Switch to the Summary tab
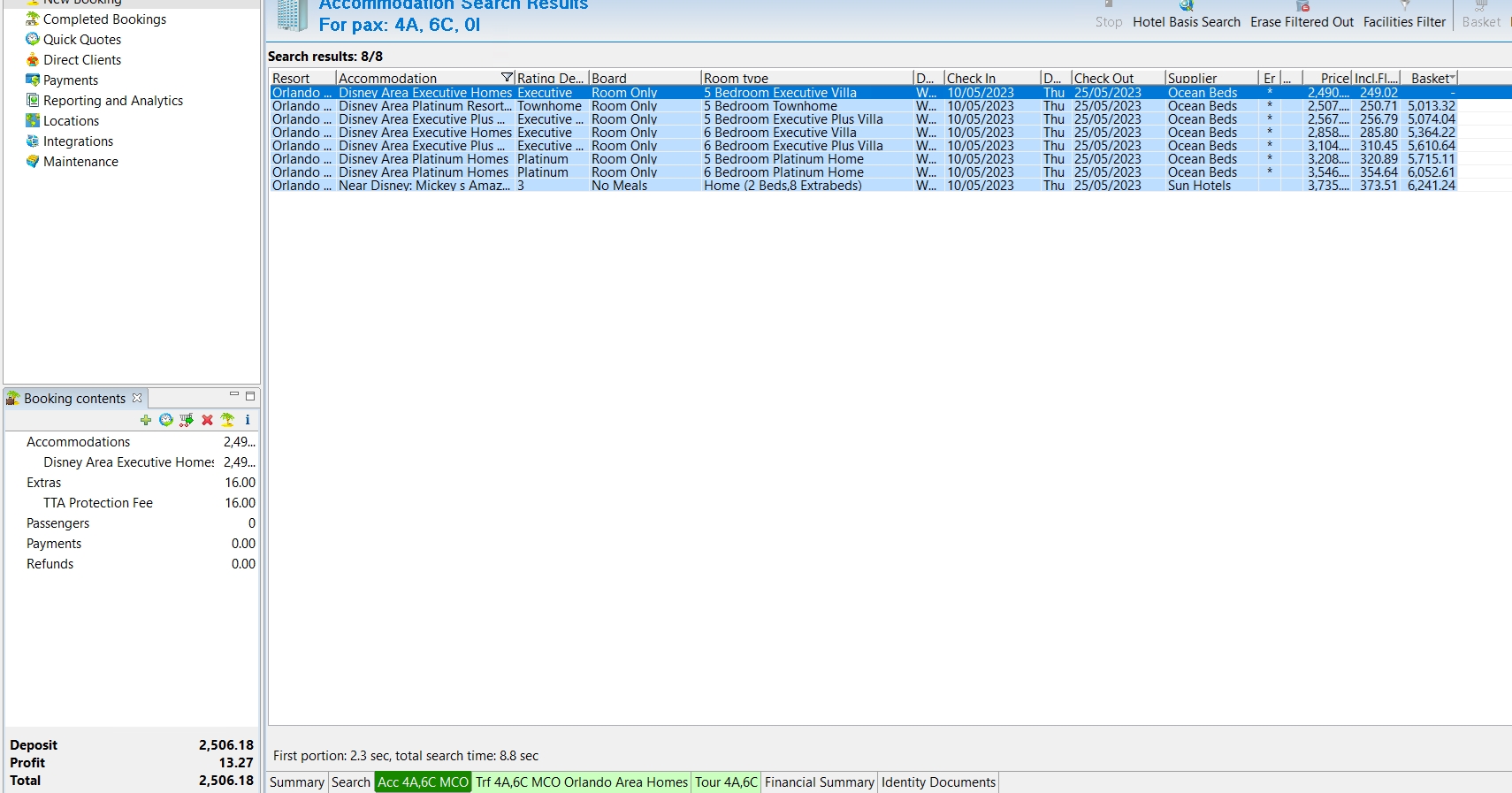The width and height of the screenshot is (1512, 793). [x=297, y=782]
